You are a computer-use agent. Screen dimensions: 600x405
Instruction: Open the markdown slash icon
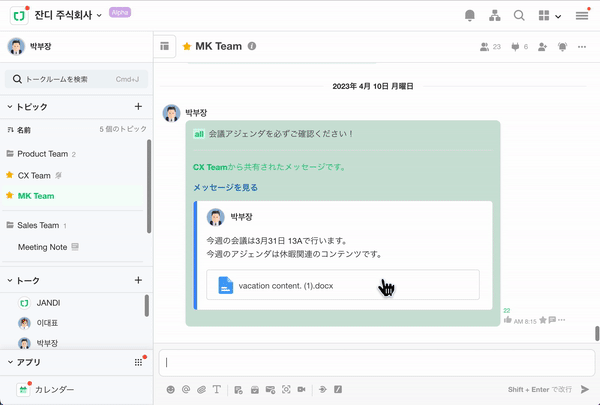tap(338, 390)
